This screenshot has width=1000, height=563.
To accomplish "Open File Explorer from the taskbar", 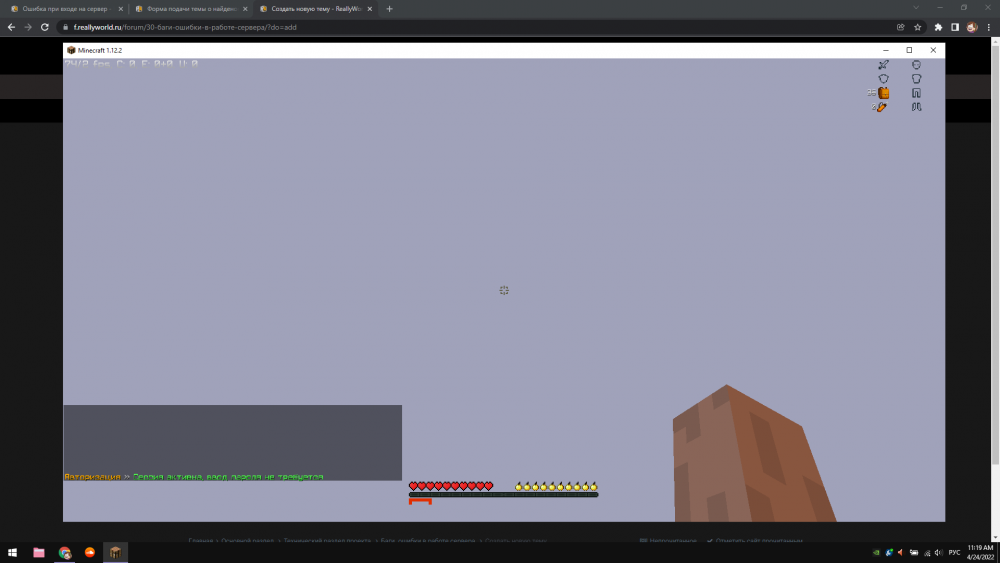I will [x=39, y=553].
